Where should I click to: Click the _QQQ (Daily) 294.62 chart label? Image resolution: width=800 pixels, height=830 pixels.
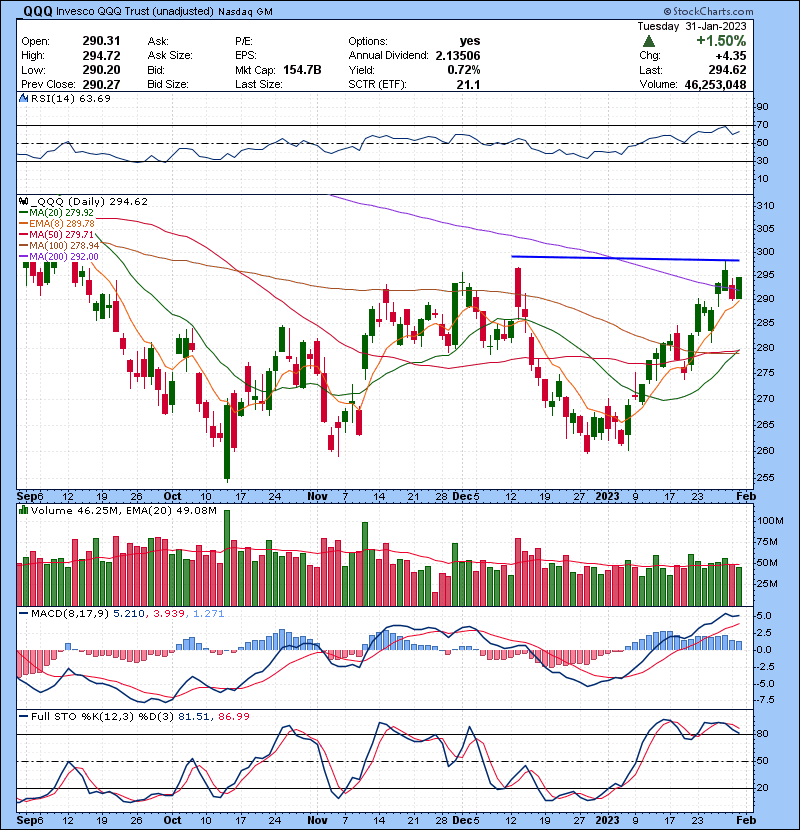[x=89, y=202]
